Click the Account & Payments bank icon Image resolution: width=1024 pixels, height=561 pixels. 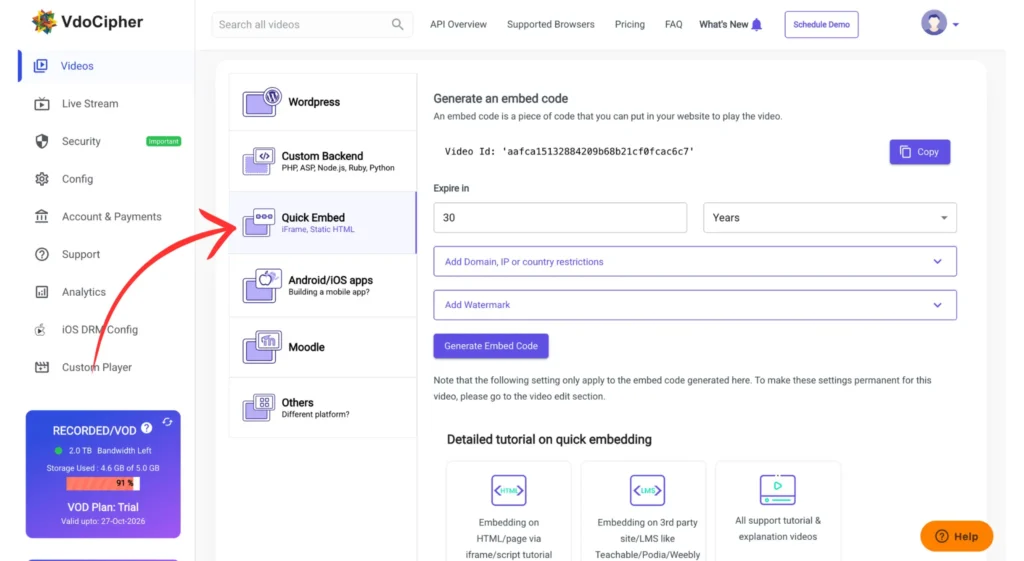point(42,216)
